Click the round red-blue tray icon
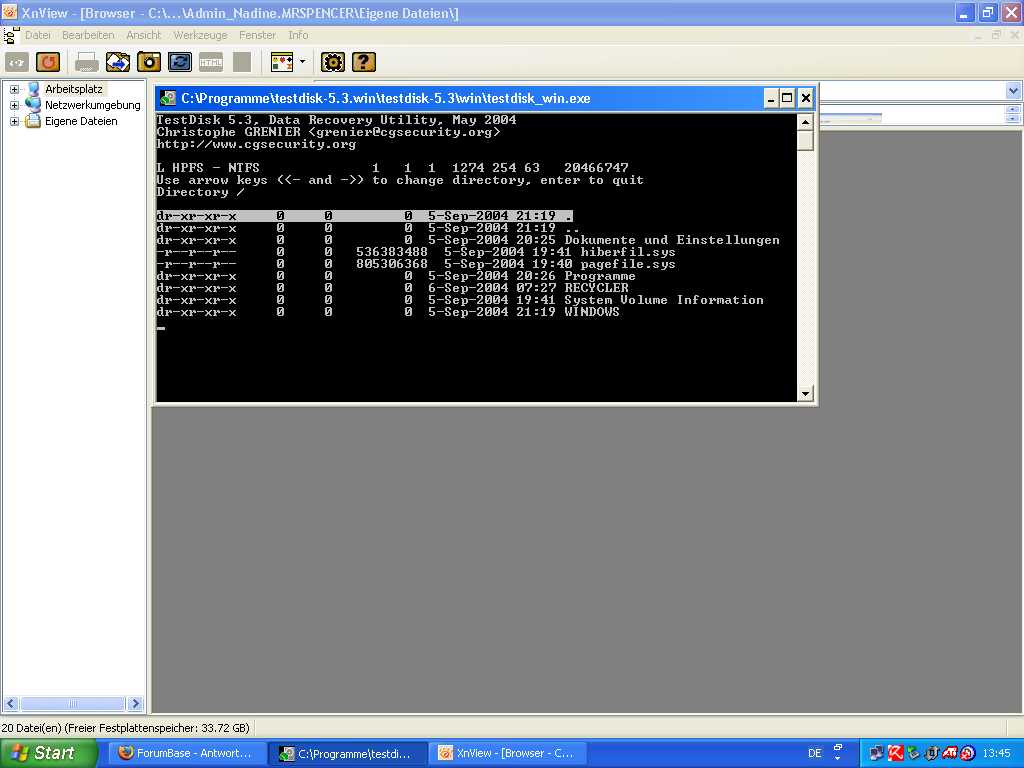The image size is (1024, 768). tap(968, 753)
